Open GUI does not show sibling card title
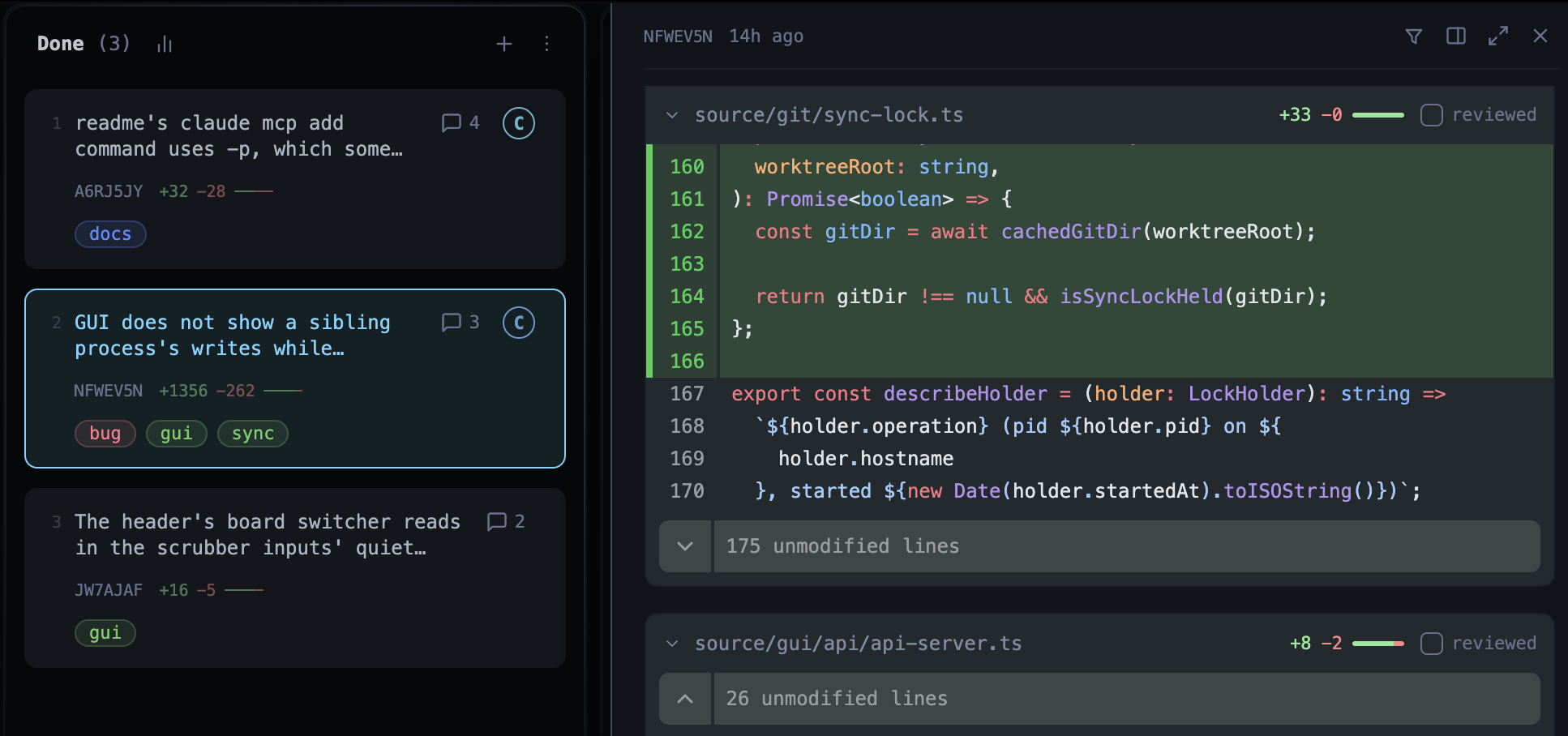The width and height of the screenshot is (1568, 736). [x=233, y=336]
